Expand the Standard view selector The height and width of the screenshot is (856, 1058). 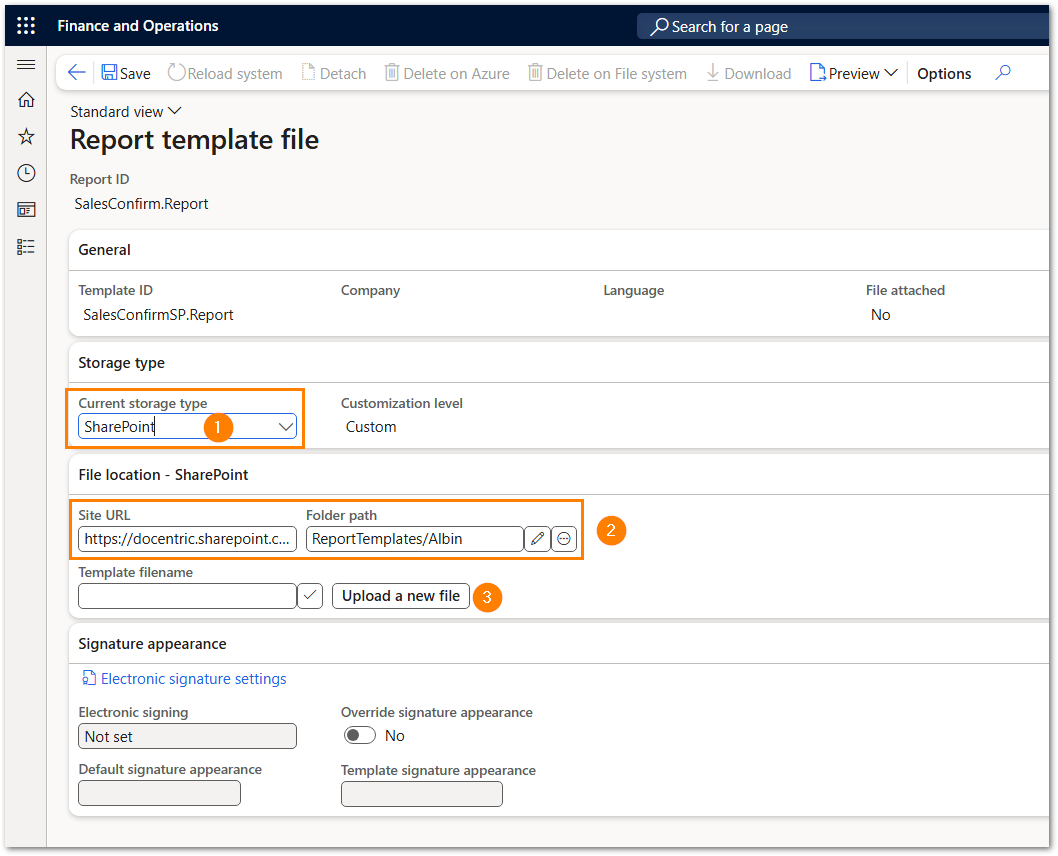click(126, 111)
